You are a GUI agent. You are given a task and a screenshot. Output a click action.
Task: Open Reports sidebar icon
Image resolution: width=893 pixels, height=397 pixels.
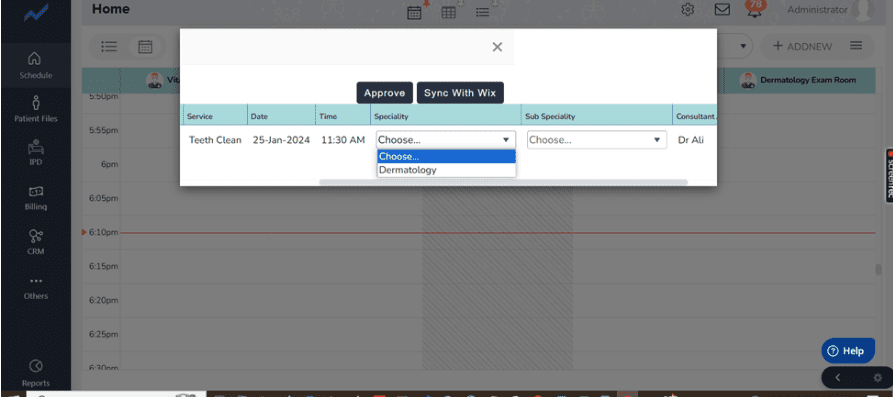pos(35,373)
